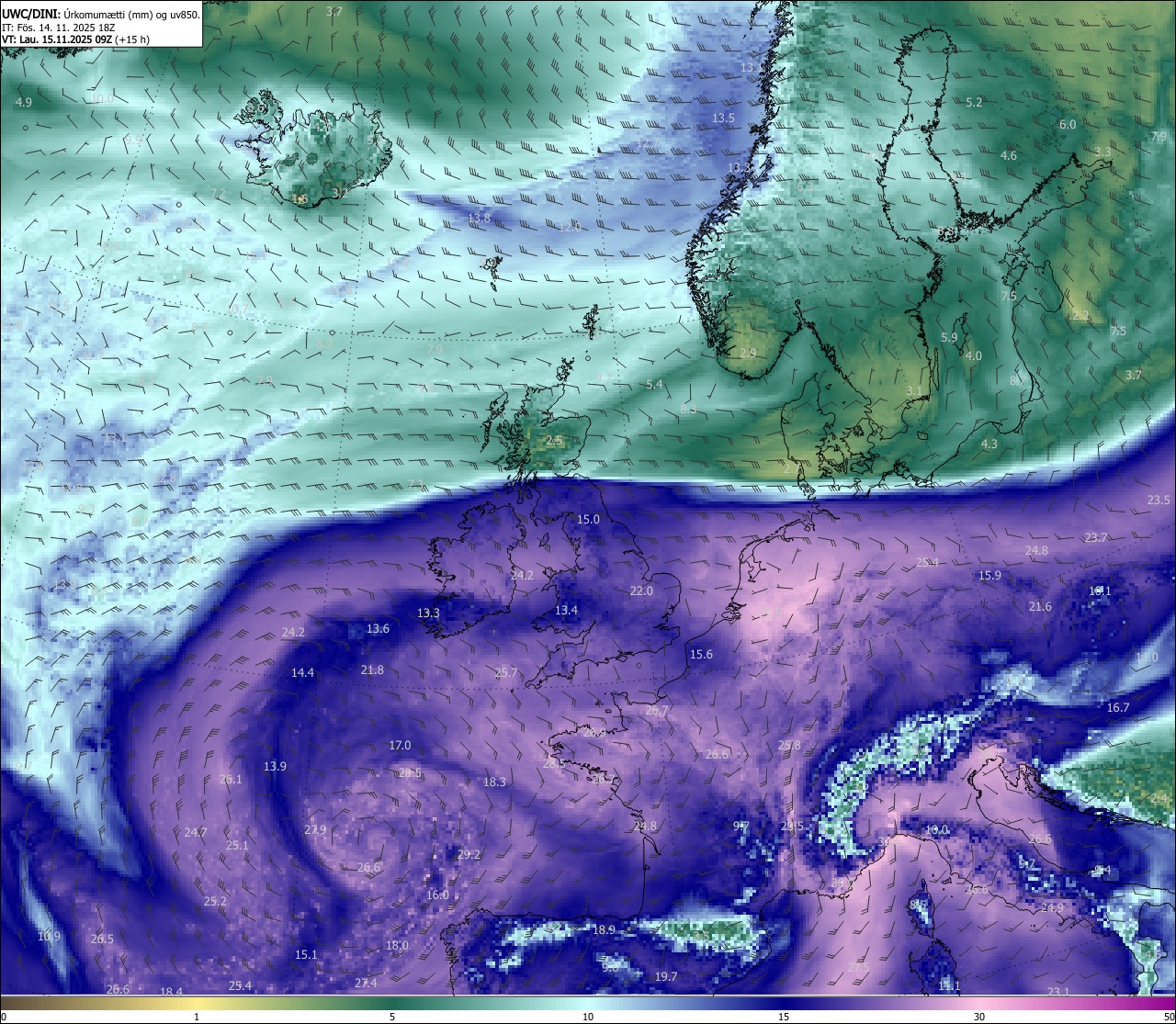1176x1024 pixels.
Task: Click the 13.8 value southeast of Iceland
Action: tap(479, 218)
